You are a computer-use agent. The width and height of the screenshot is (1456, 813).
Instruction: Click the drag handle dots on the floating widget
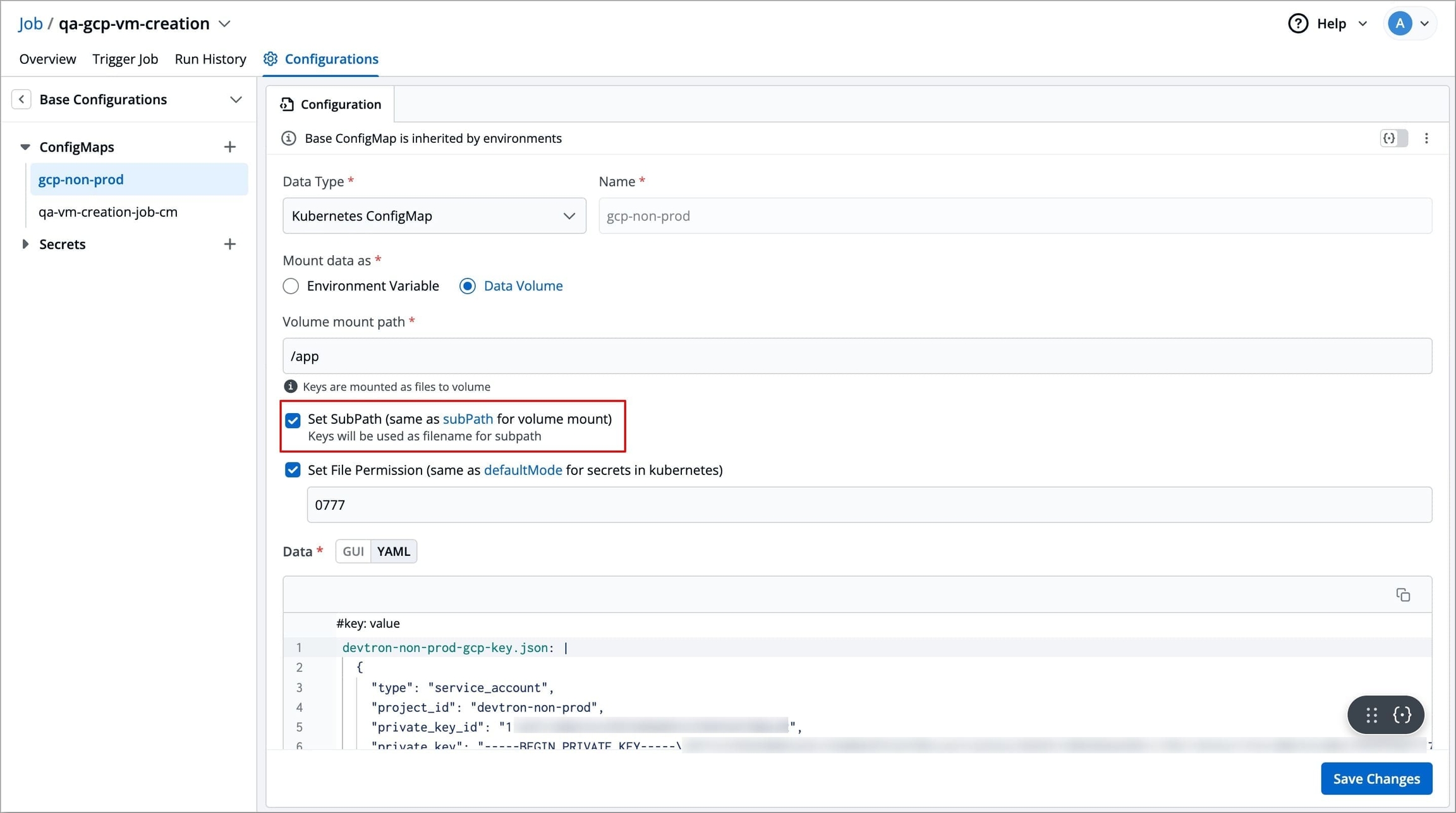point(1371,714)
